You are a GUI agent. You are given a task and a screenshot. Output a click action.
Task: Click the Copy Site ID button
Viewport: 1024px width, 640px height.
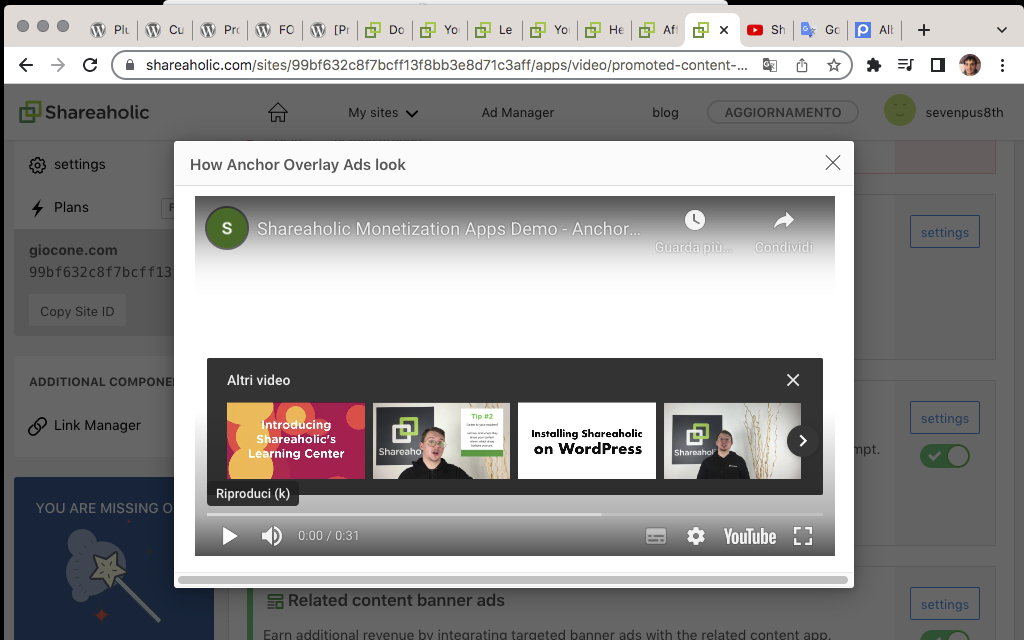pos(77,312)
